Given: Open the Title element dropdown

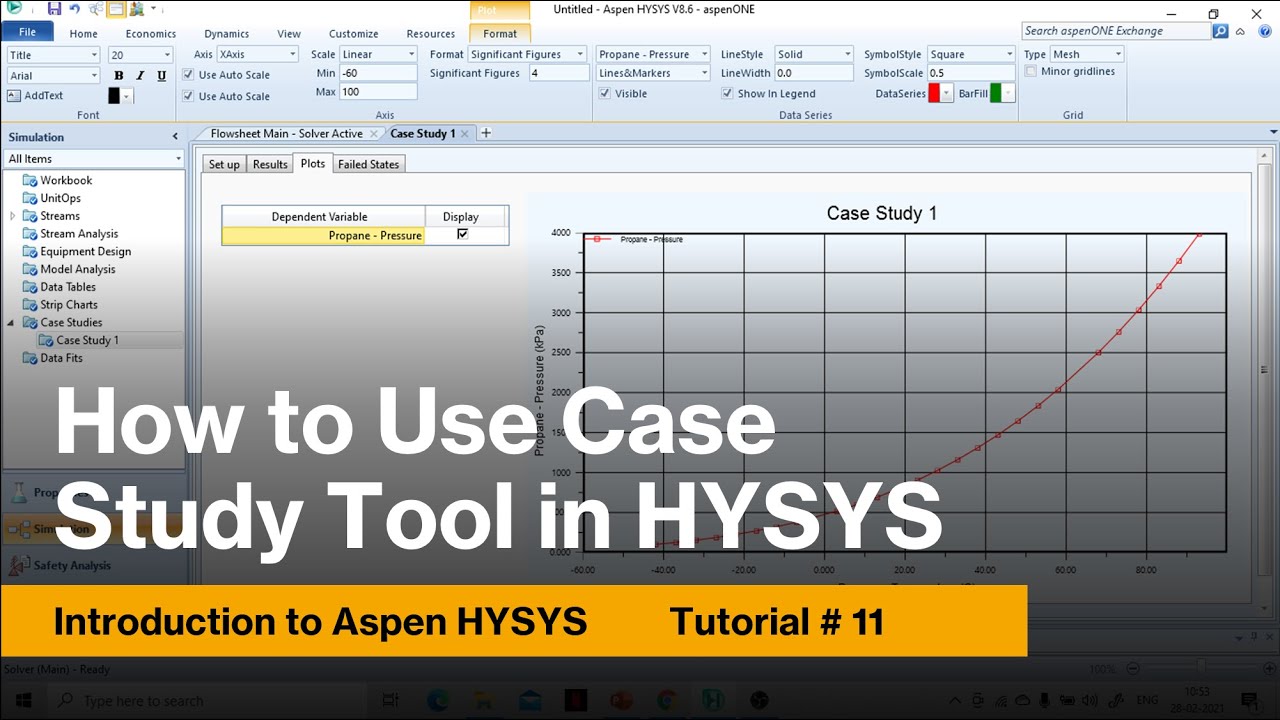Looking at the screenshot, I should [94, 55].
